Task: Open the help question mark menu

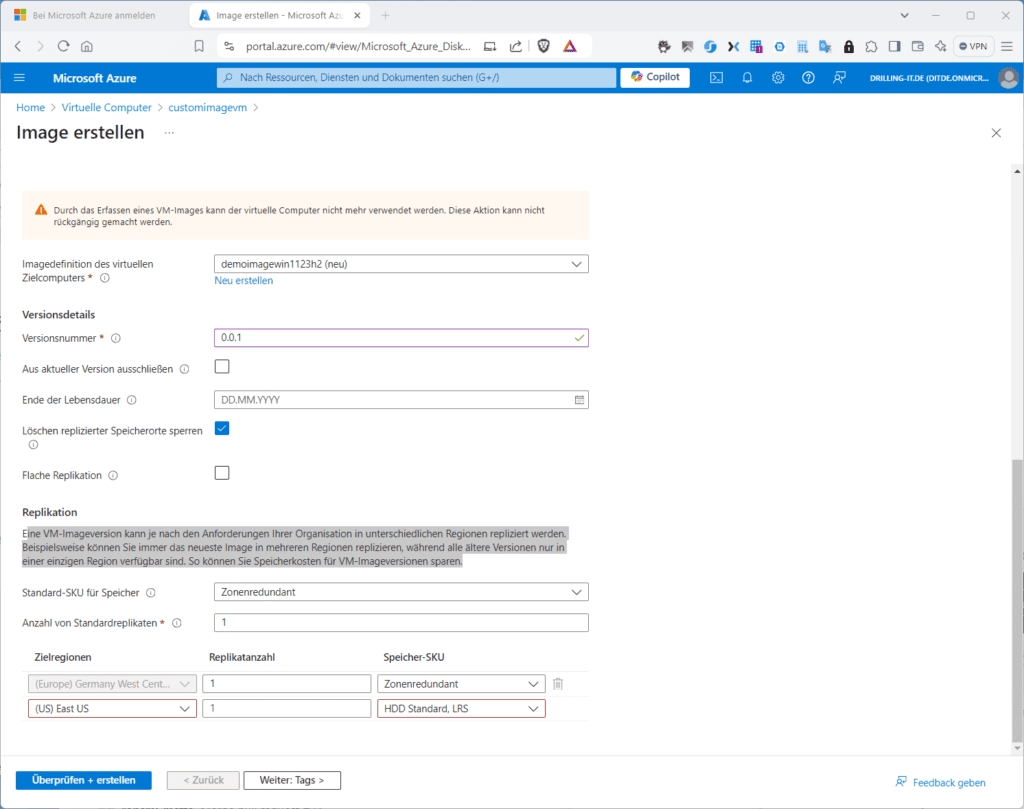Action: tap(808, 78)
